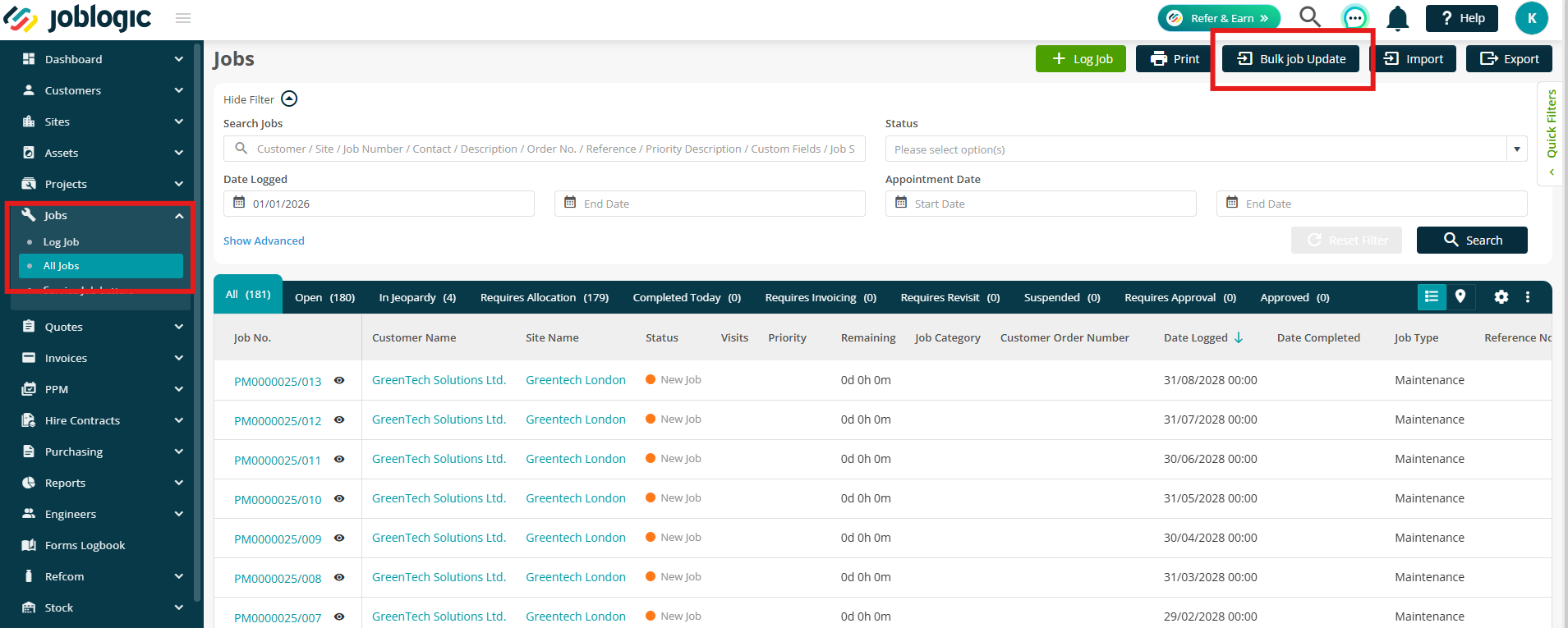Select Requires Invoicing (0) tab
The height and width of the screenshot is (628, 1568).
(821, 297)
